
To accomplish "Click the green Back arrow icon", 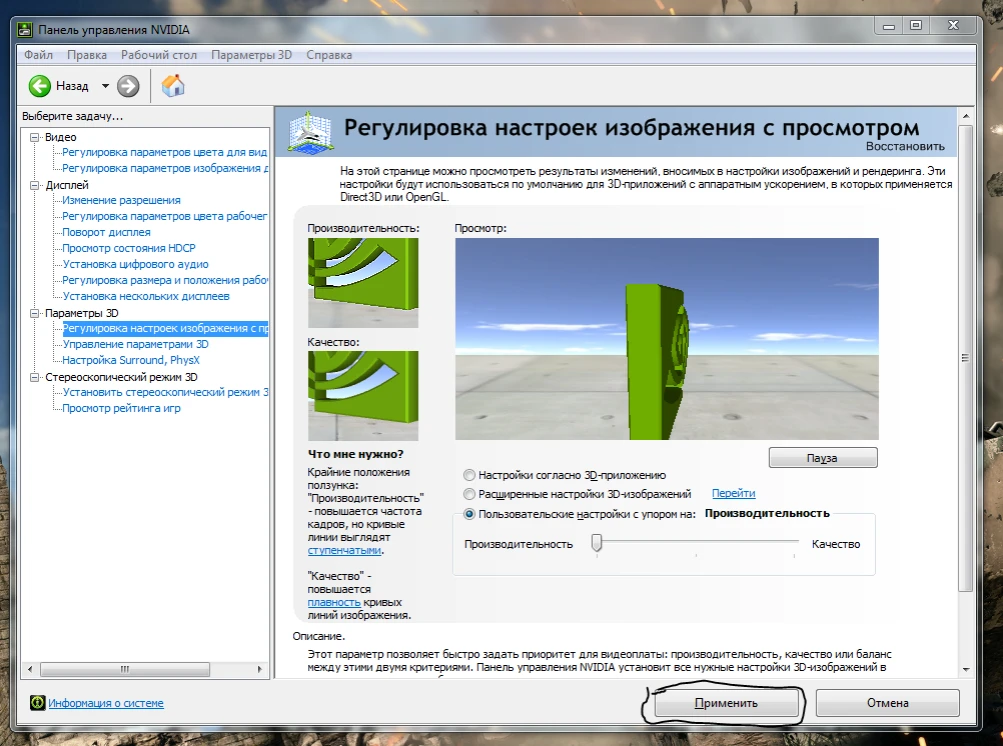I will point(39,86).
